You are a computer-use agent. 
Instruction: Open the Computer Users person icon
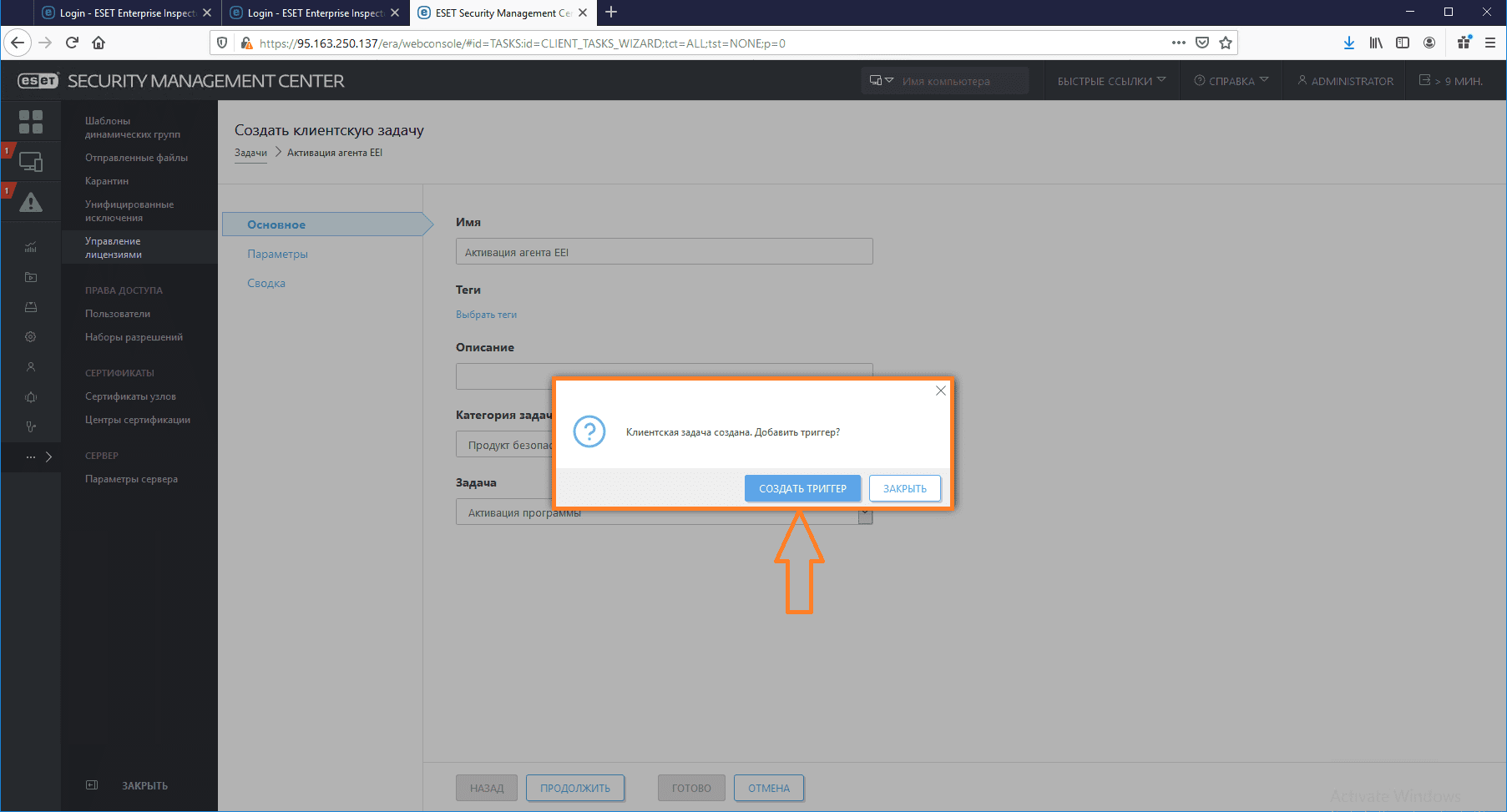[31, 367]
